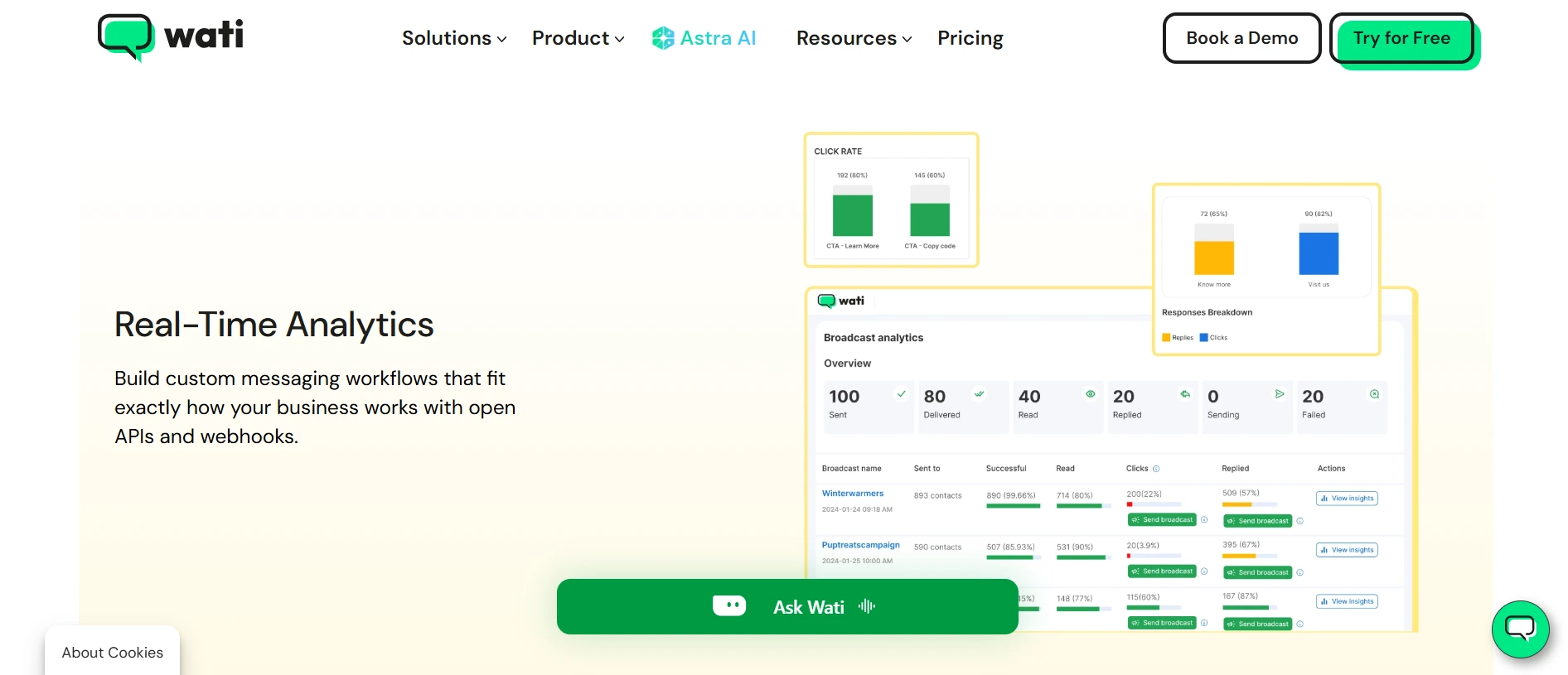
Task: Click the Wati logo in the header
Action: point(171,37)
